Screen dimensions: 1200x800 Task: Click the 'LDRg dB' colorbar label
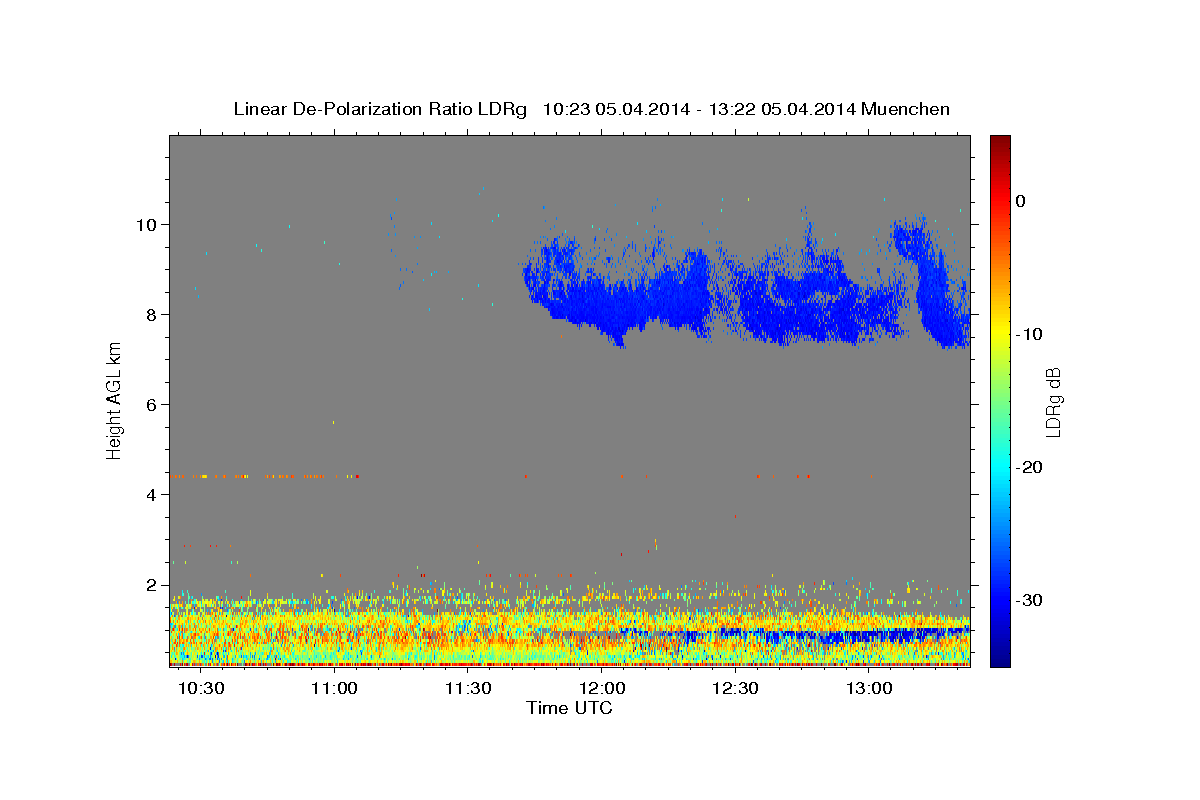1053,402
